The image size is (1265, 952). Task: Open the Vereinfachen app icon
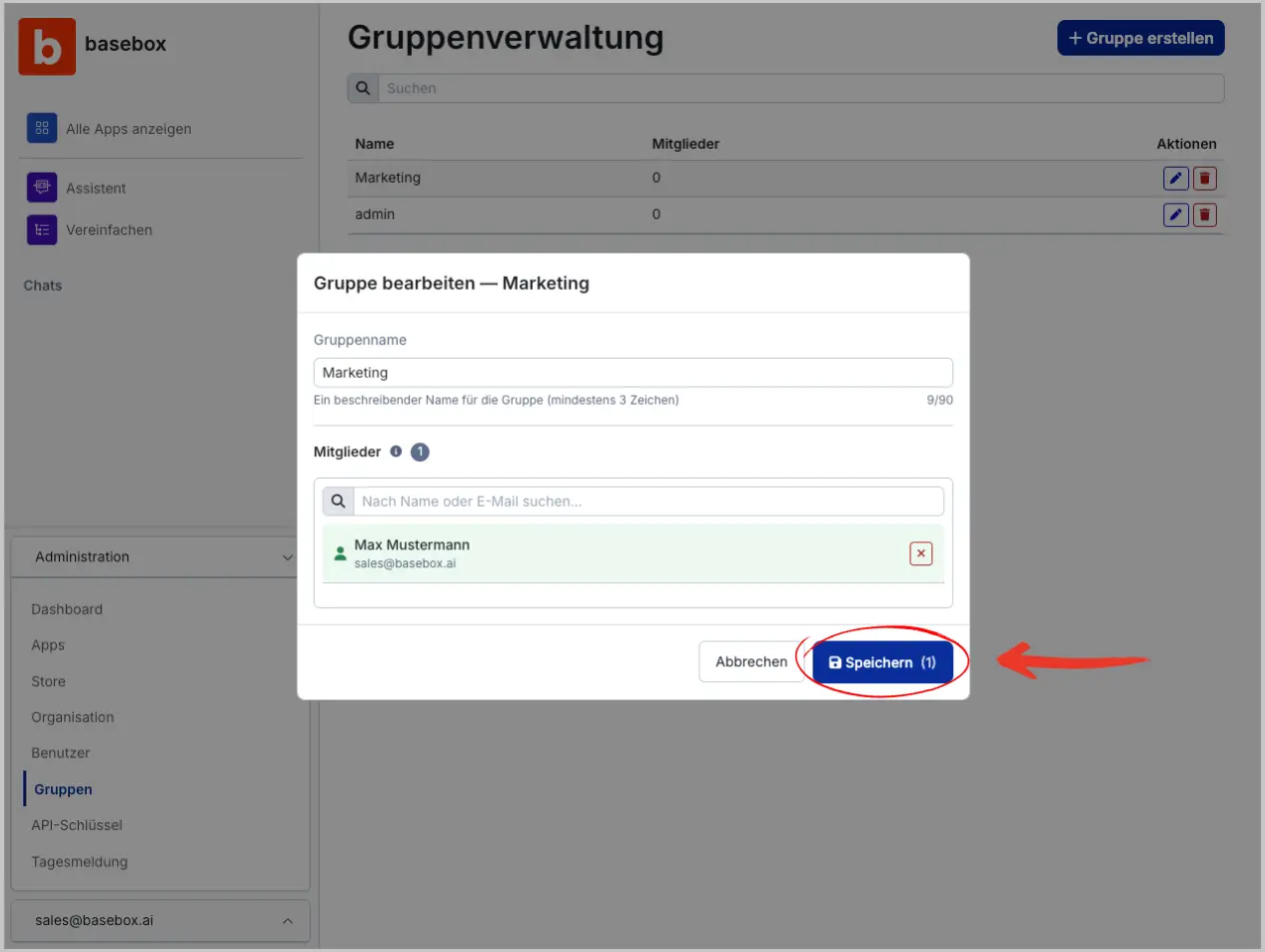pyautogui.click(x=42, y=230)
